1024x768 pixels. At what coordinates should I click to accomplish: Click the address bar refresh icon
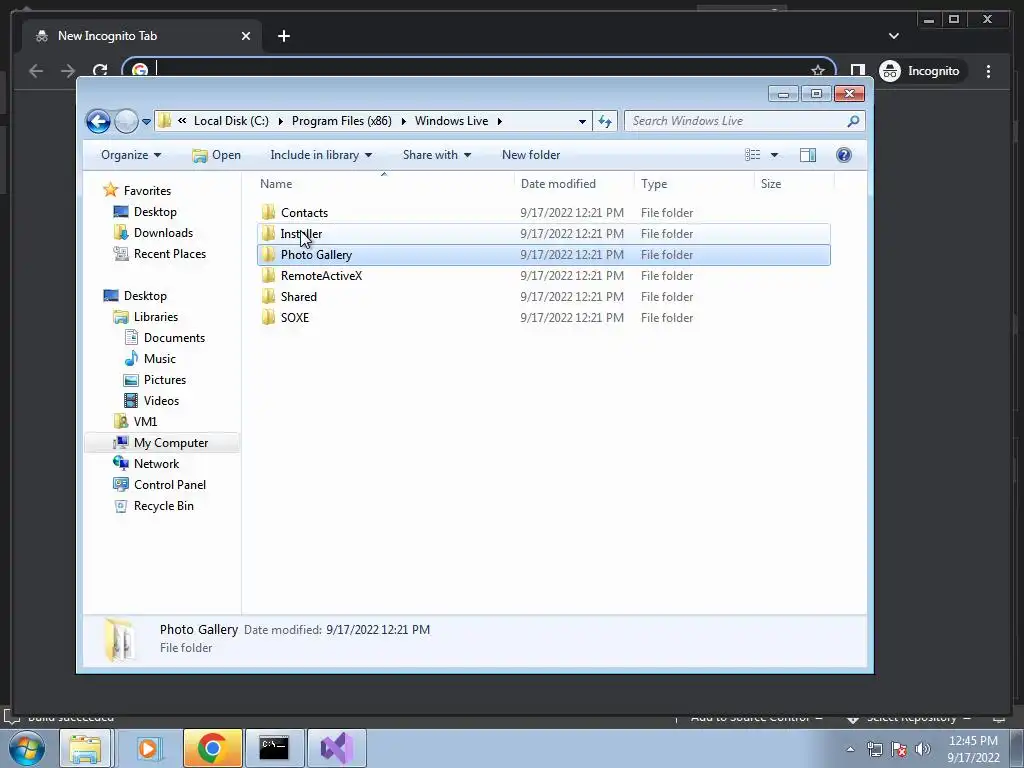(x=605, y=121)
